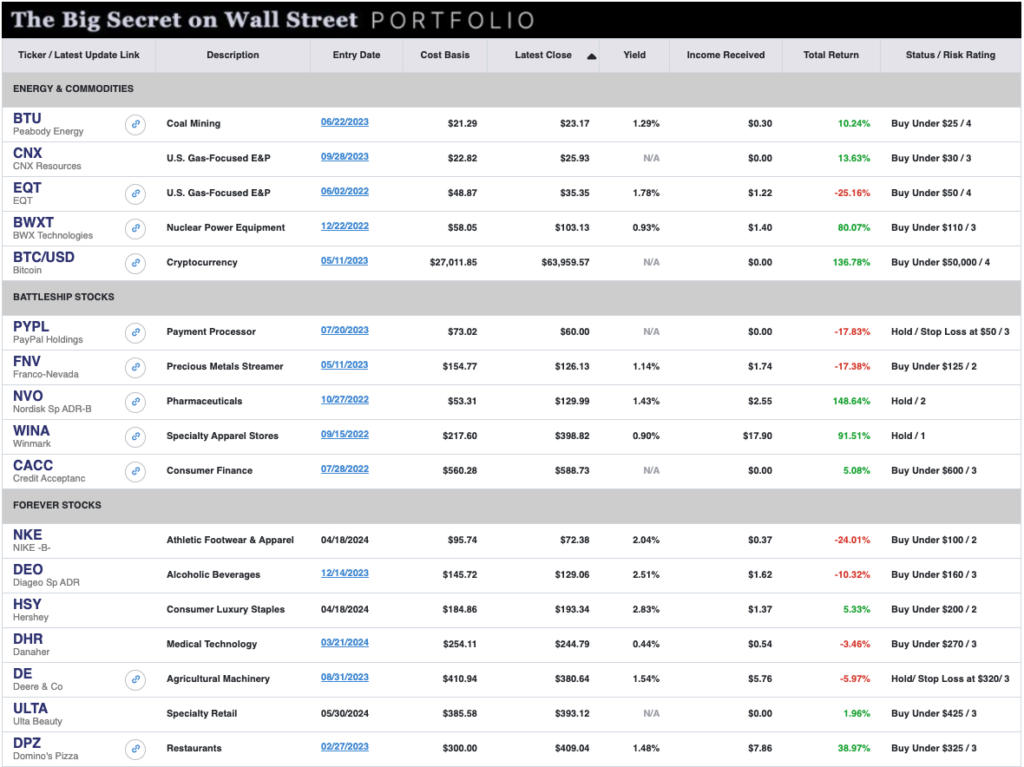Open the PYPL entry date 07/20/2023 link
Screen dimensions: 1024x767
(344, 330)
